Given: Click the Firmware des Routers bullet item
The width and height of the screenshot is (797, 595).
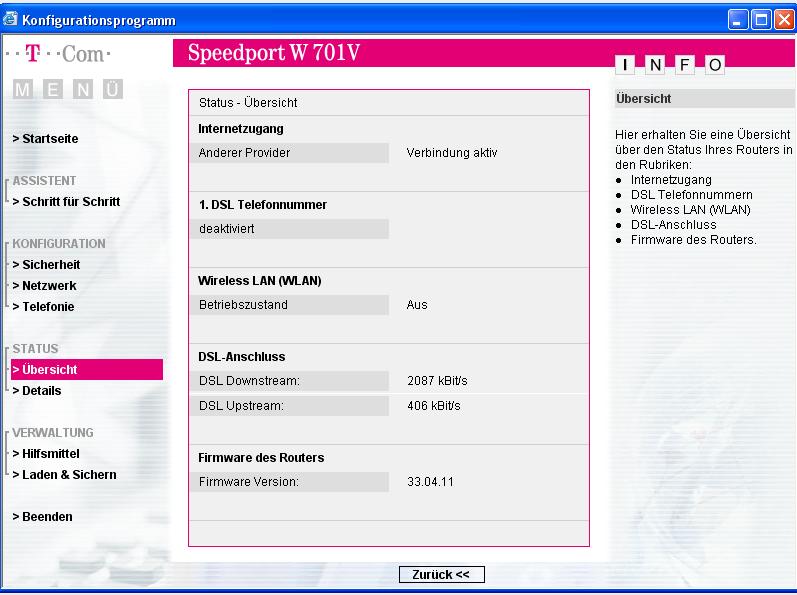Looking at the screenshot, I should coord(694,240).
